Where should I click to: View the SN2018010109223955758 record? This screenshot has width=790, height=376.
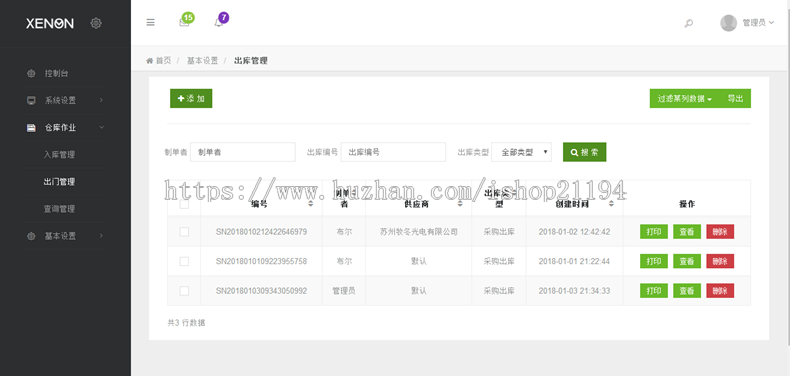[687, 261]
